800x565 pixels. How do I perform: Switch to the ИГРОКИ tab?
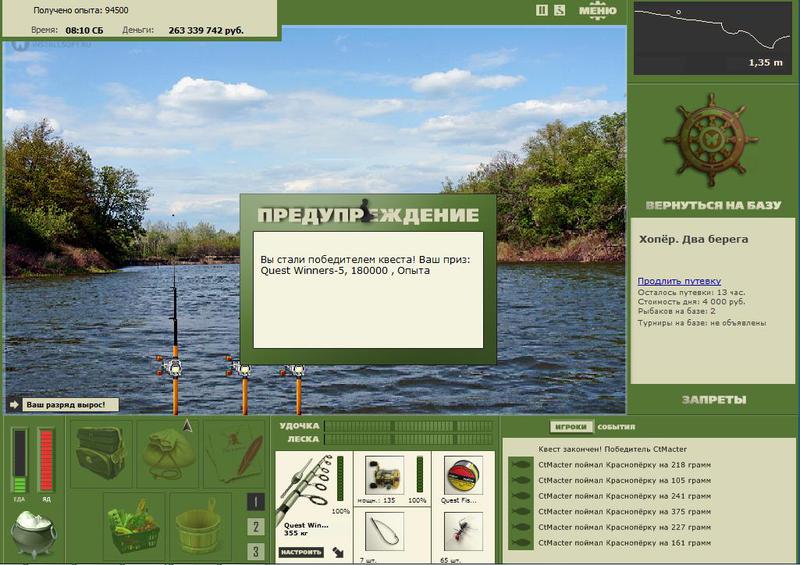point(571,427)
